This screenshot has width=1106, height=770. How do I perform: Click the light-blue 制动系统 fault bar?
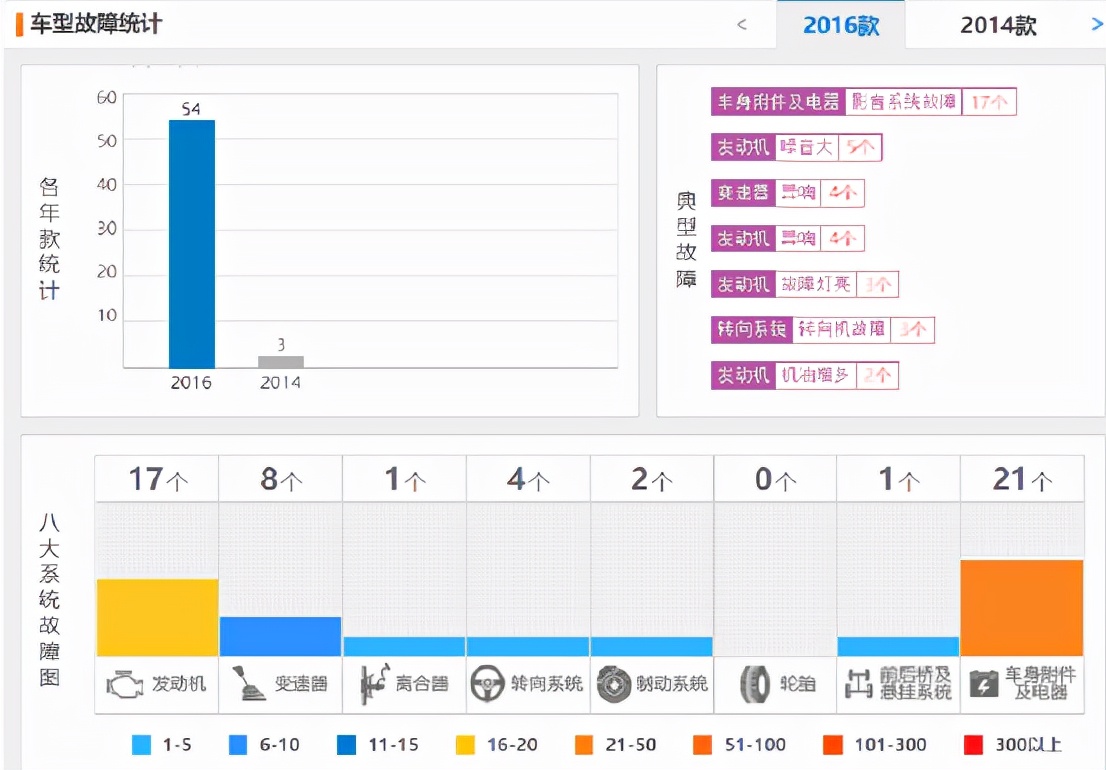[x=652, y=647]
